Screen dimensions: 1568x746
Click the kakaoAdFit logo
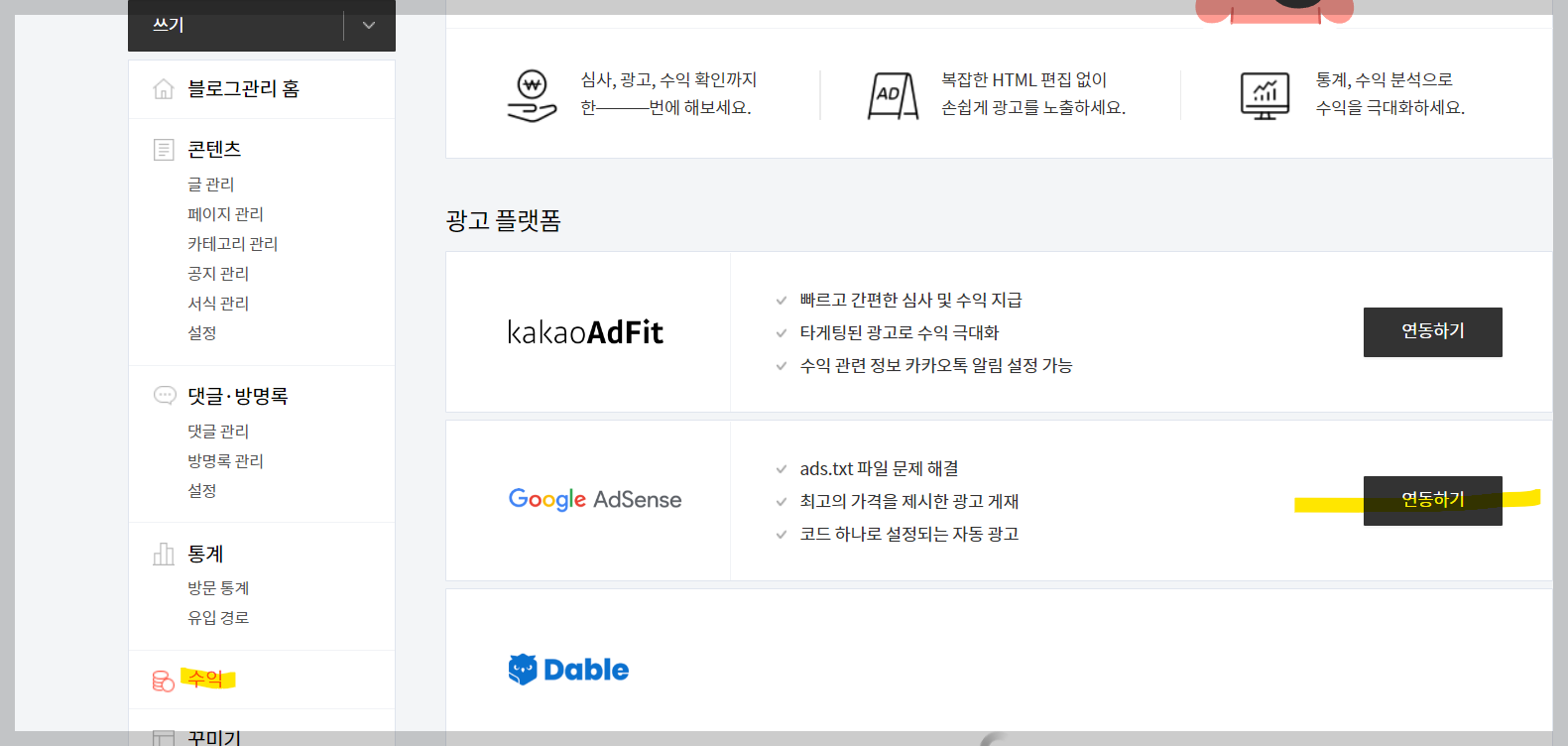pos(585,332)
